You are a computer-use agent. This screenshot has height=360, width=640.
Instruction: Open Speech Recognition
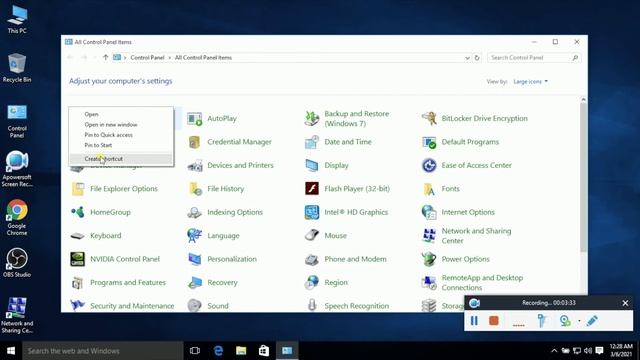click(x=347, y=306)
